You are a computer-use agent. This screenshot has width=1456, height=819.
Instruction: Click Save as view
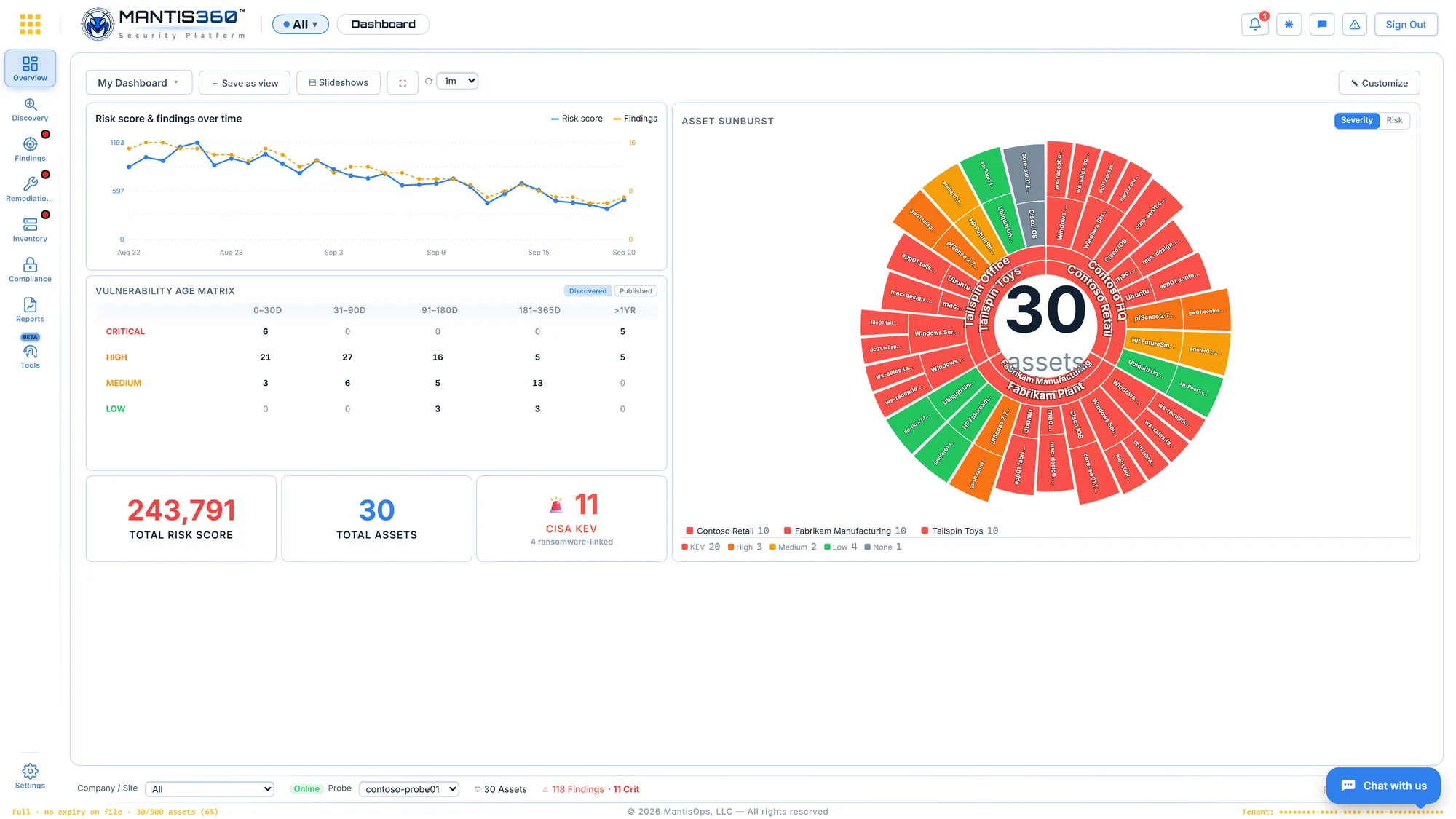point(245,83)
